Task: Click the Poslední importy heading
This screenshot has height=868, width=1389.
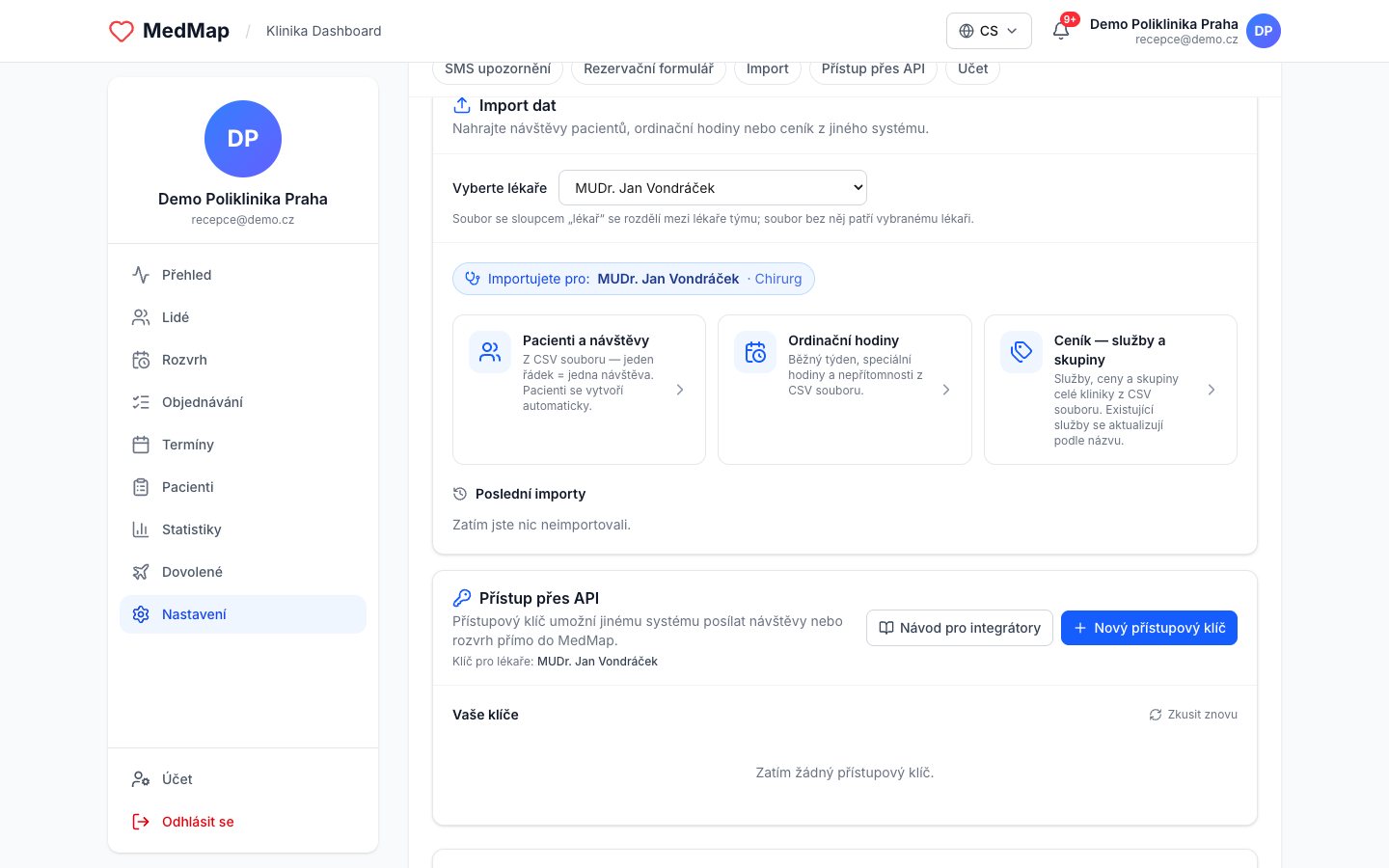Action: tap(531, 494)
